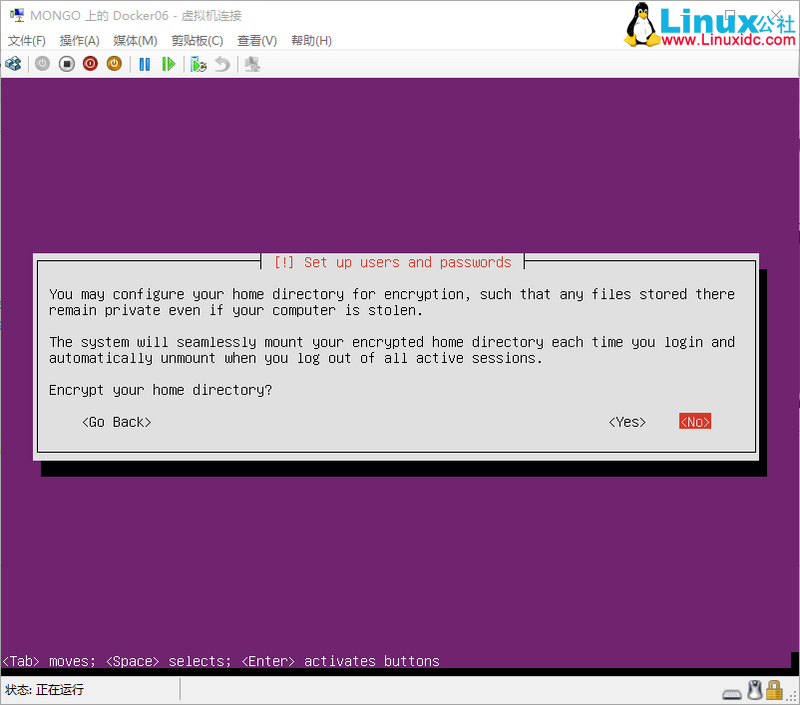Image resolution: width=800 pixels, height=705 pixels.
Task: Click the Ctrl+Alt+Del toolbar icon
Action: point(14,63)
